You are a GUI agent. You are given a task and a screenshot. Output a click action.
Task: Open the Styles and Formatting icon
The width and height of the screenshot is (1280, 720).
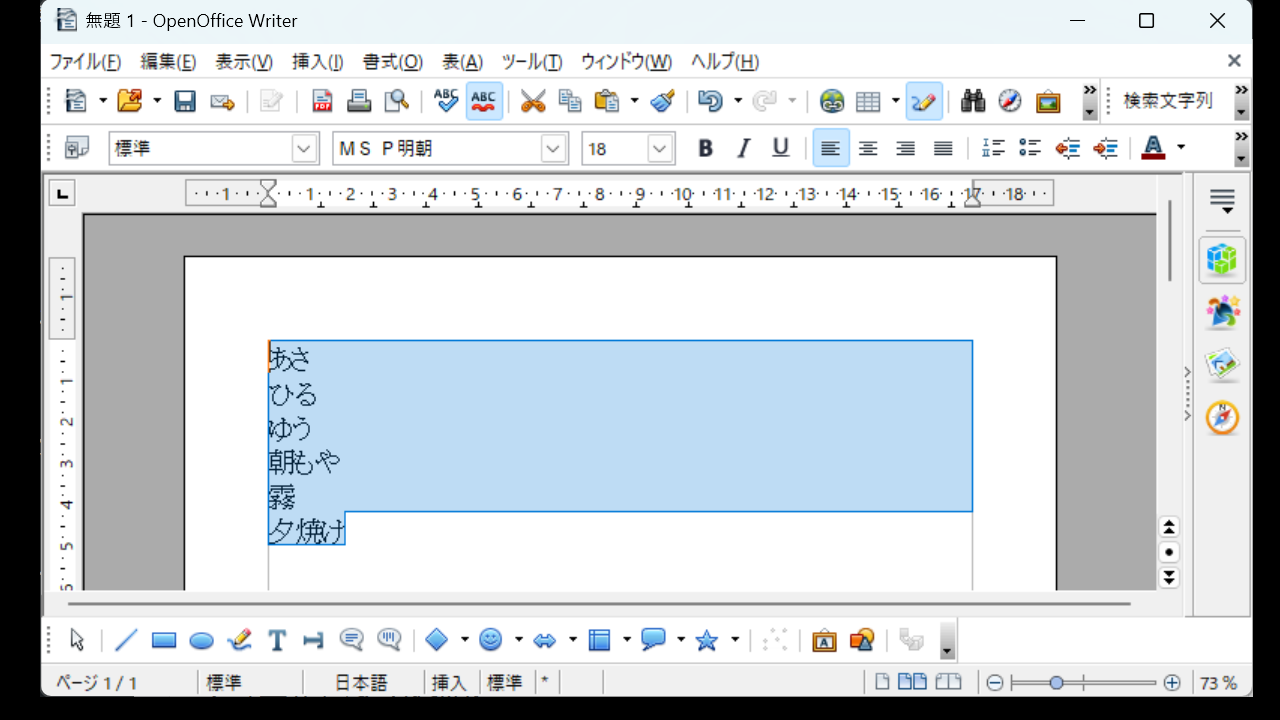click(76, 148)
